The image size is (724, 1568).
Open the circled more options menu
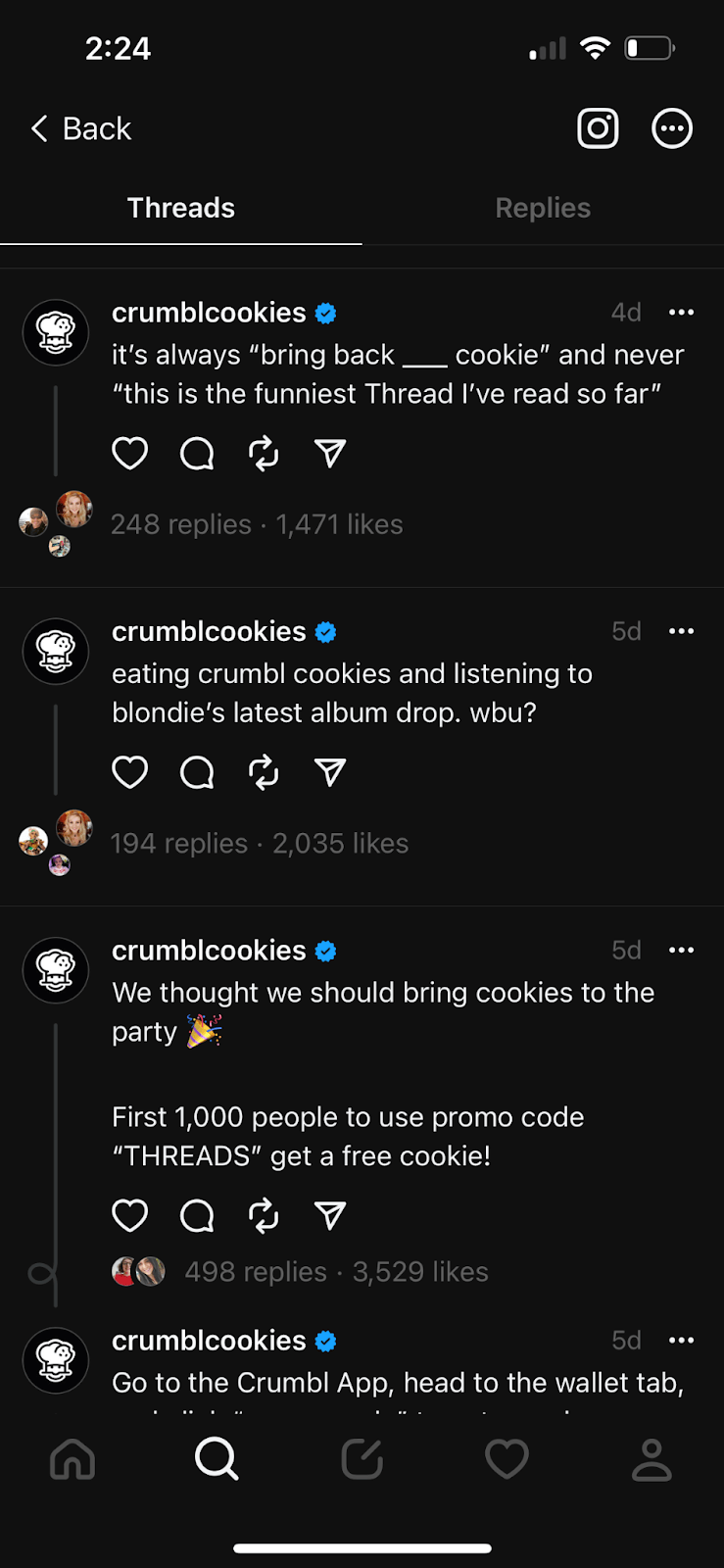672,128
